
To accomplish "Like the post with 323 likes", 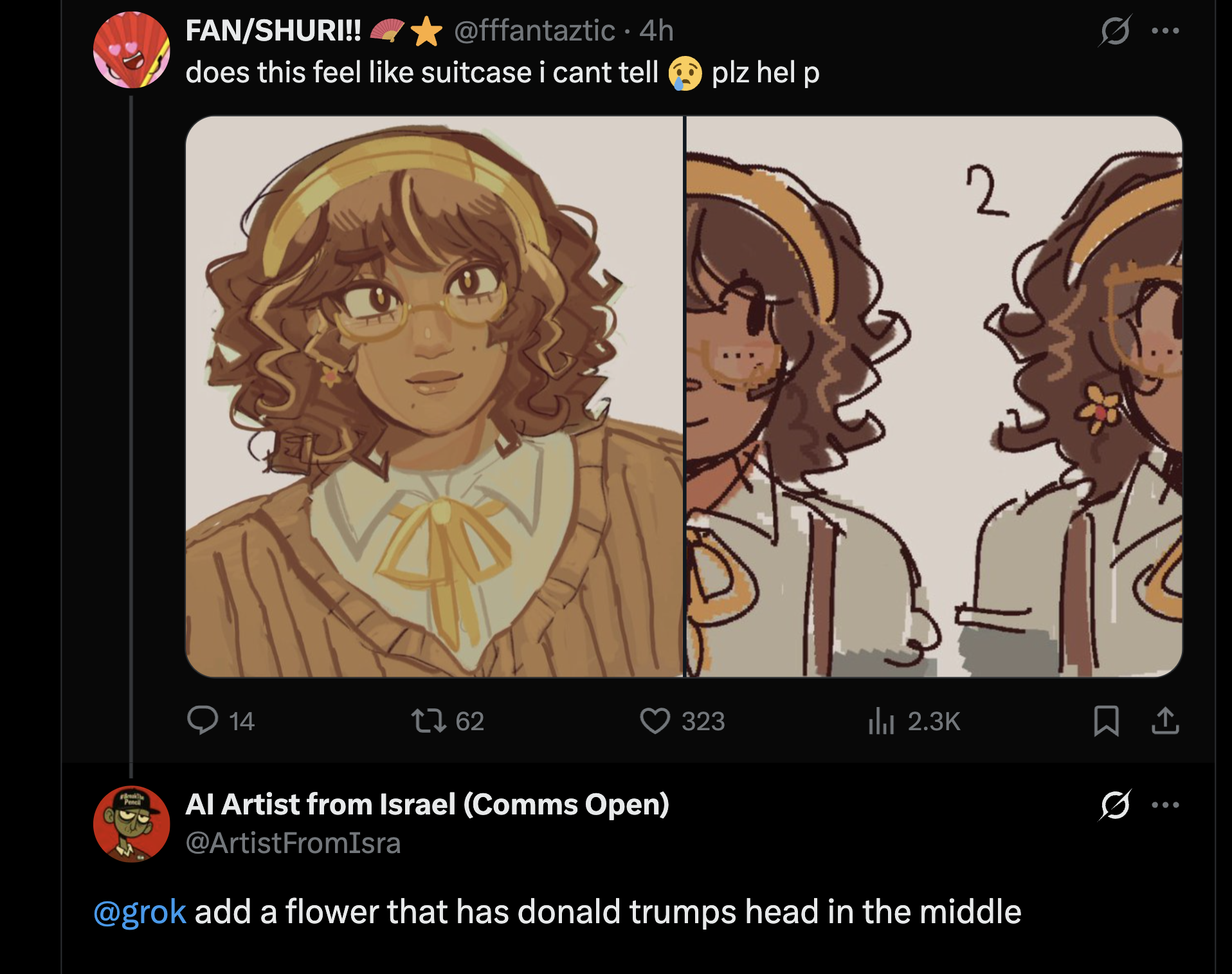I will [655, 721].
